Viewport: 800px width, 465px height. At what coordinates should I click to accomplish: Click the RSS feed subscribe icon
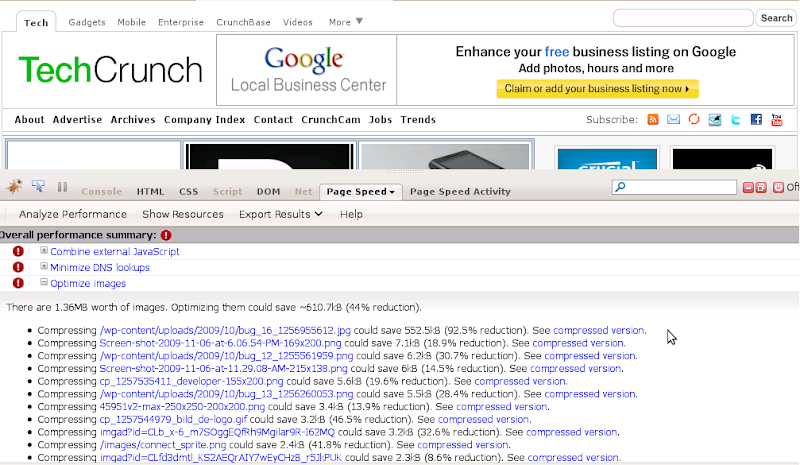click(x=653, y=119)
